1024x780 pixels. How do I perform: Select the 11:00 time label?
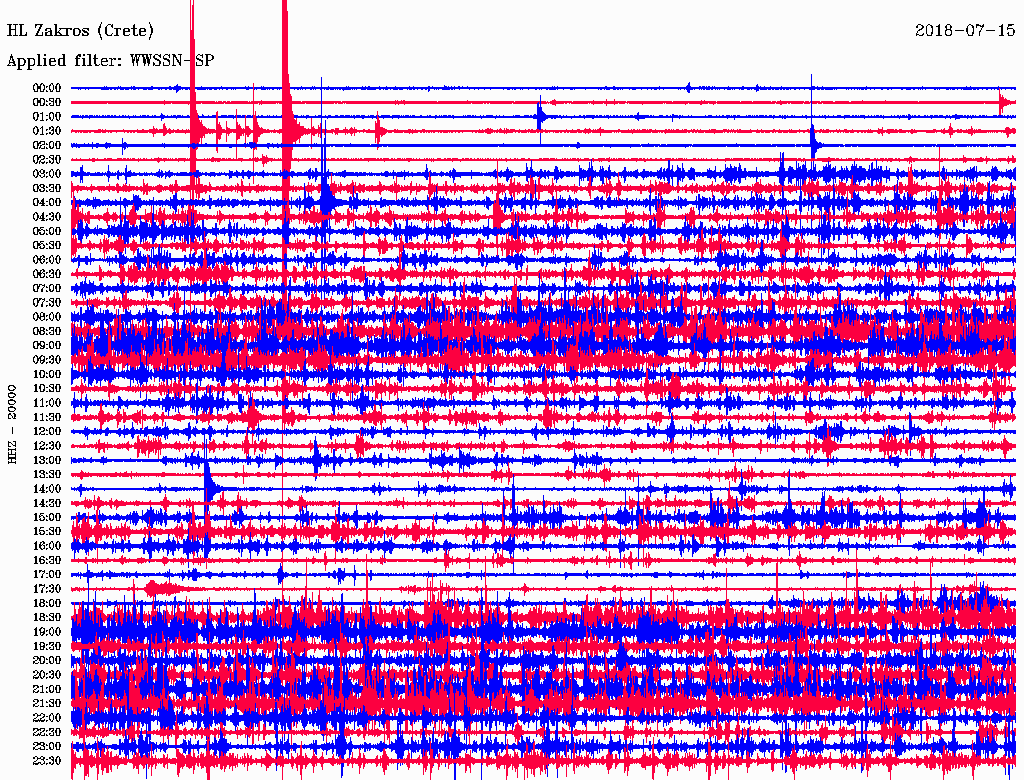tap(47, 403)
